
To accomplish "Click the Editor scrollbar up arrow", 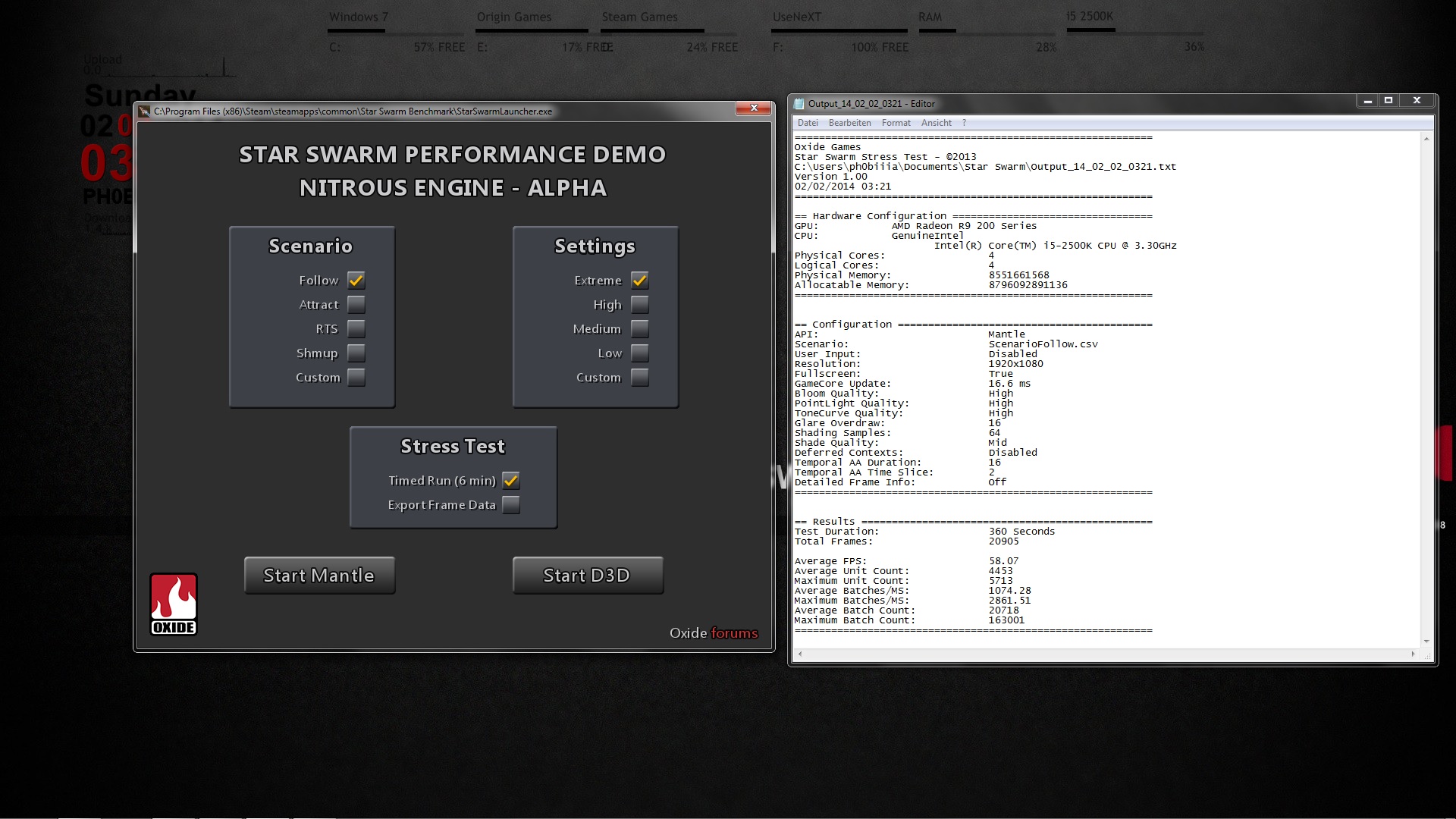I will click(1426, 139).
